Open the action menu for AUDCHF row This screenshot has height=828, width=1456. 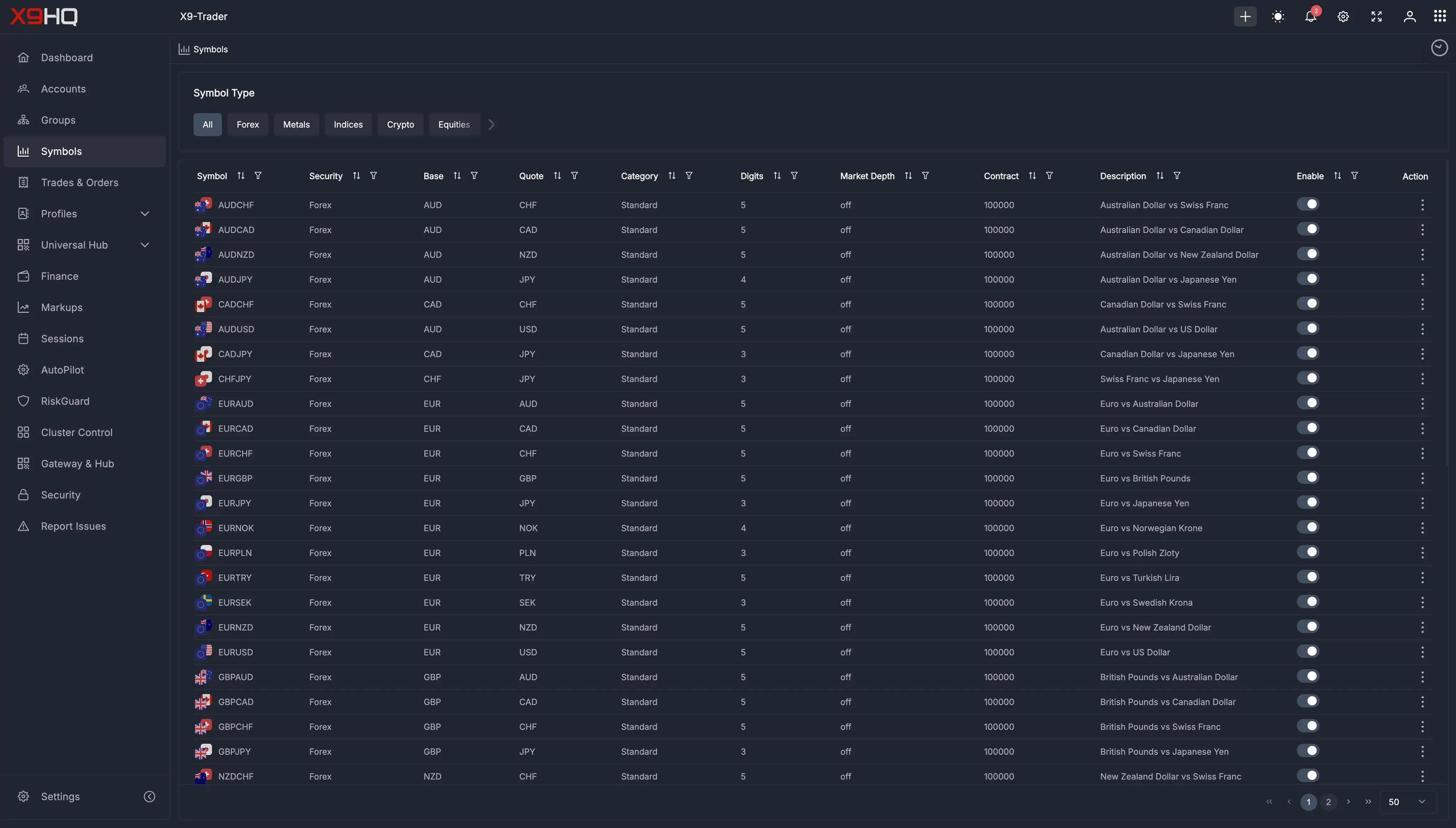click(1422, 205)
